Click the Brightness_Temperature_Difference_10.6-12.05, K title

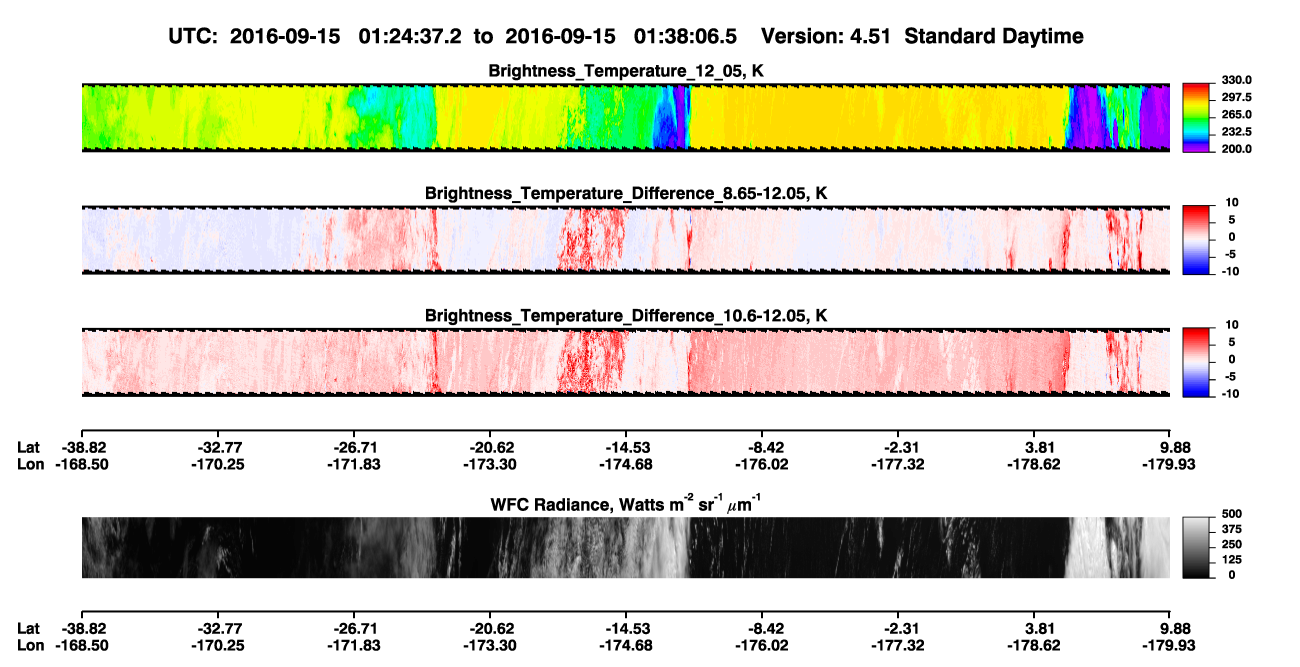(x=627, y=316)
